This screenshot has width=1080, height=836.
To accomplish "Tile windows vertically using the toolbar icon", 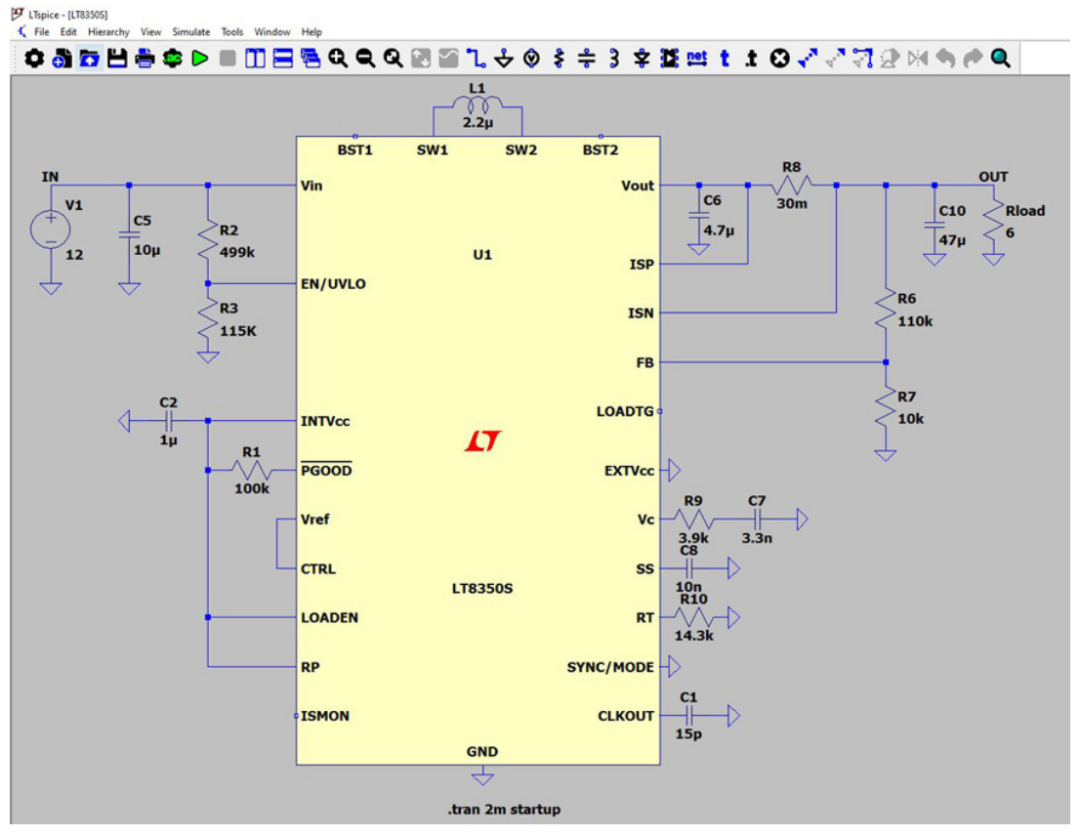I will [x=255, y=59].
